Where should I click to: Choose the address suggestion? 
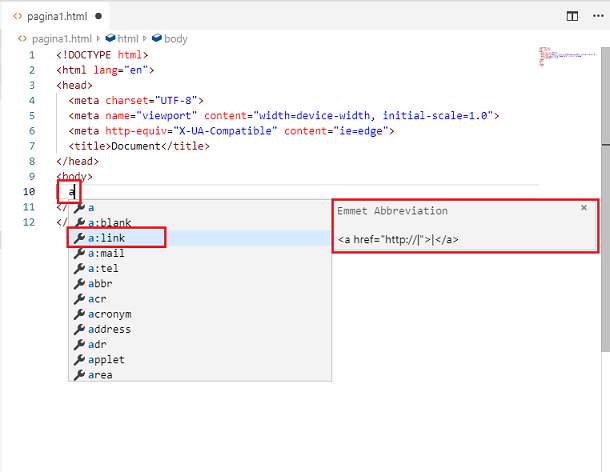click(200, 329)
